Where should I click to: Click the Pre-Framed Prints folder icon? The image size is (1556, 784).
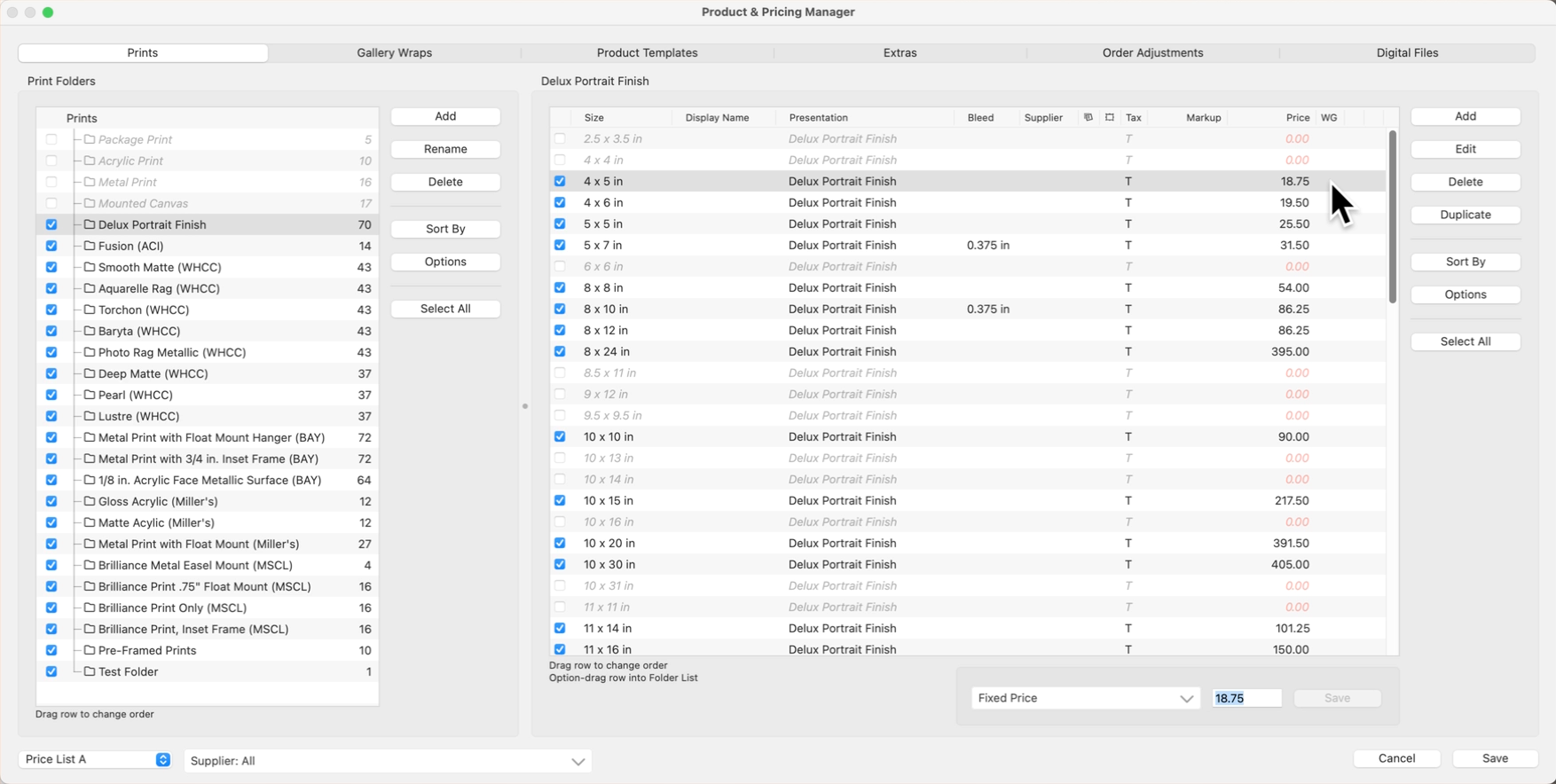pyautogui.click(x=90, y=650)
